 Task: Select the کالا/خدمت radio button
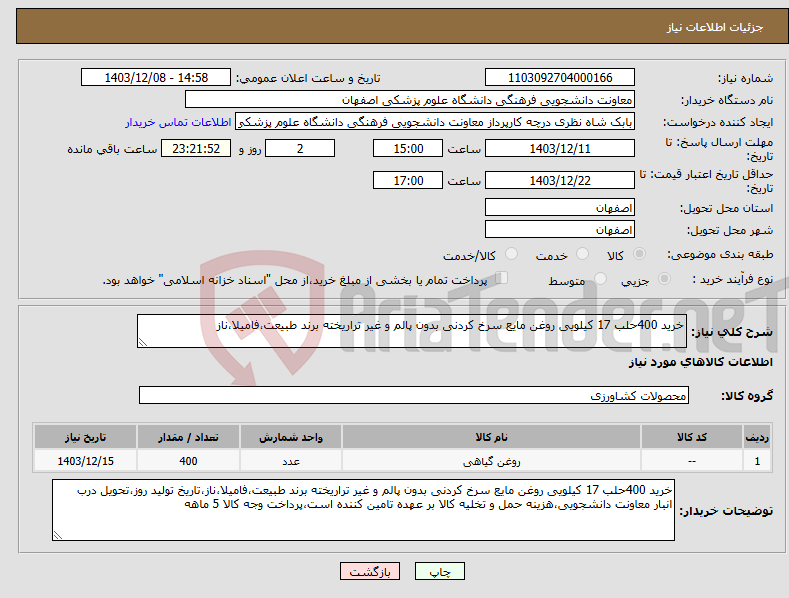click(x=511, y=254)
